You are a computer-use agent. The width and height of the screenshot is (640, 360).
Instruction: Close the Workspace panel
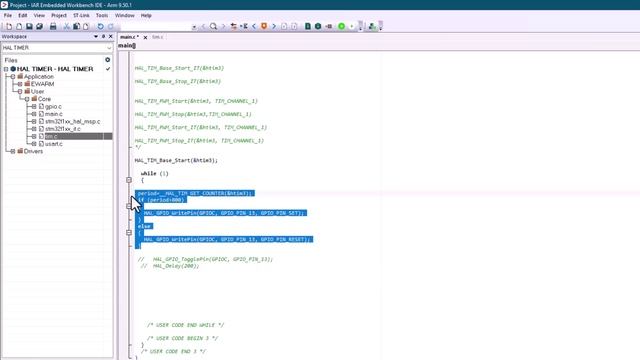[x=110, y=37]
